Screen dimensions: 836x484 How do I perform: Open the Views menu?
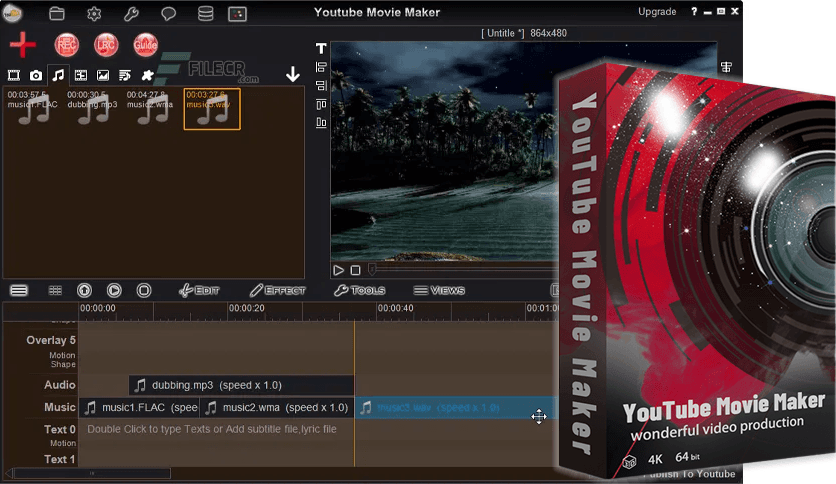pos(439,291)
